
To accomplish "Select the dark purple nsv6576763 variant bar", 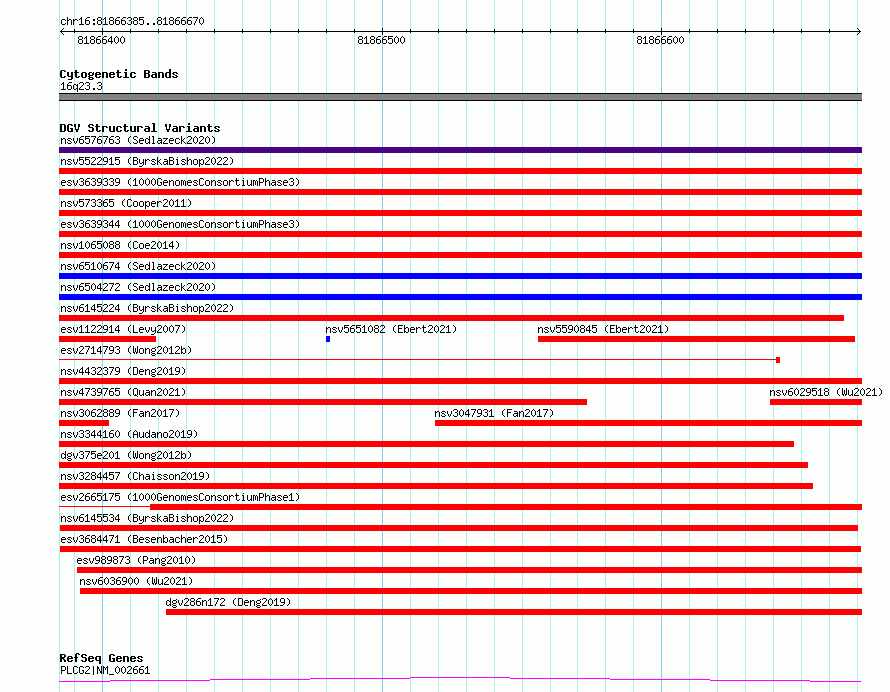I will click(460, 150).
